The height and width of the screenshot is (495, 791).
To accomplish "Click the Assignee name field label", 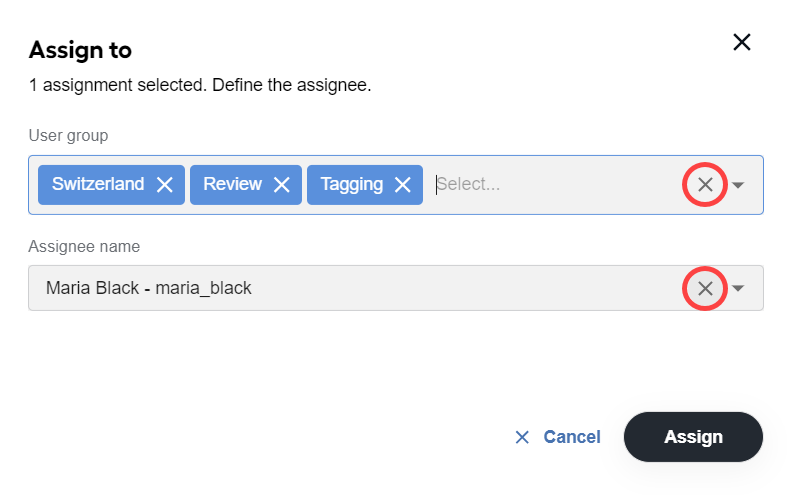I will [x=84, y=246].
